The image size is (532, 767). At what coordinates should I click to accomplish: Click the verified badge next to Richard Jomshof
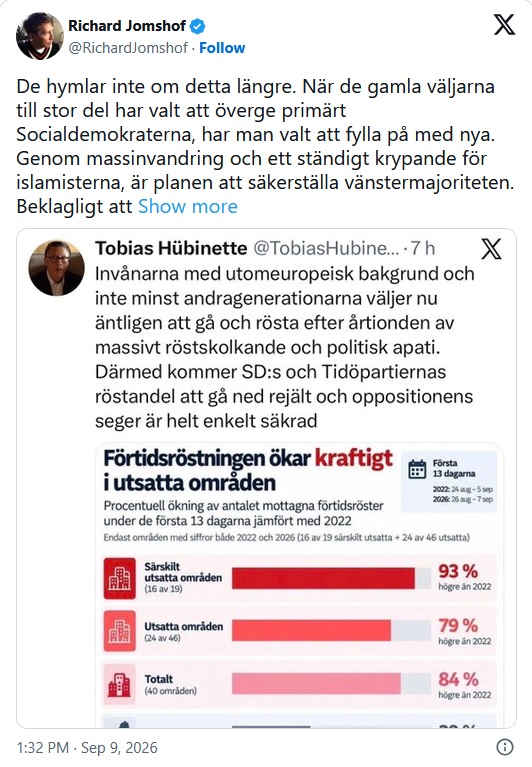point(198,26)
